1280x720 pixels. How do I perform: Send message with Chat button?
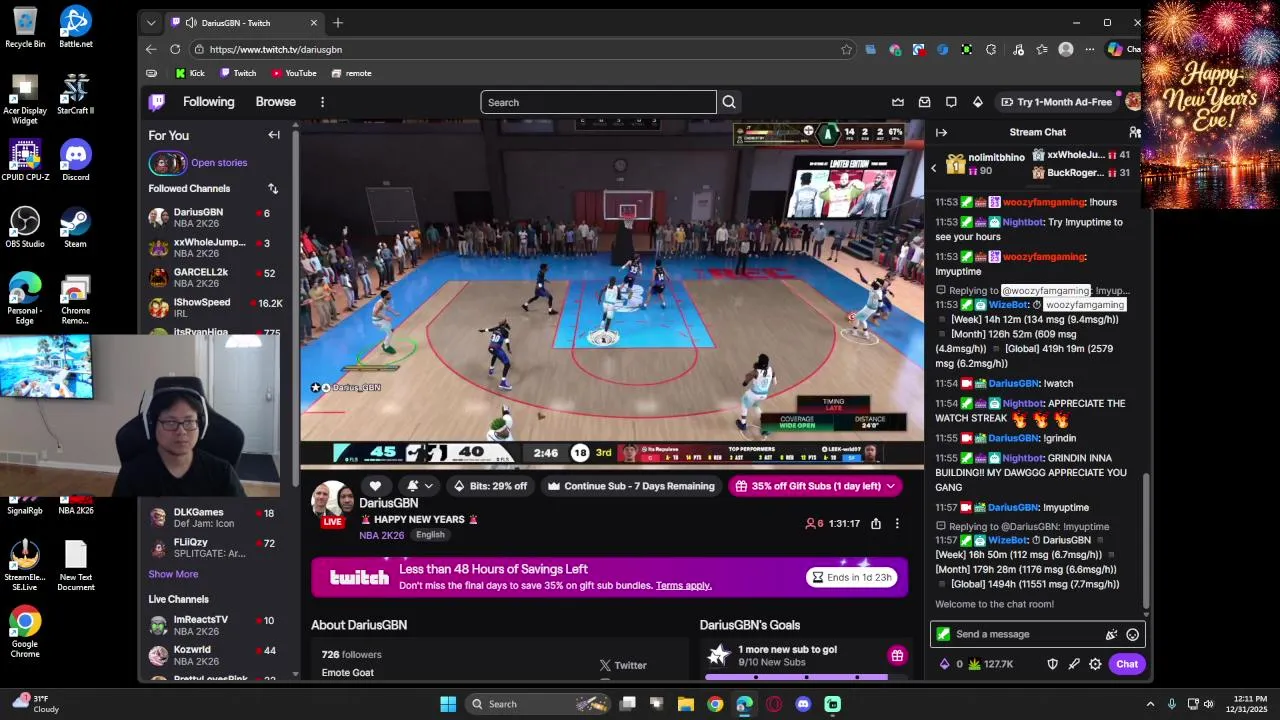[x=1127, y=664]
